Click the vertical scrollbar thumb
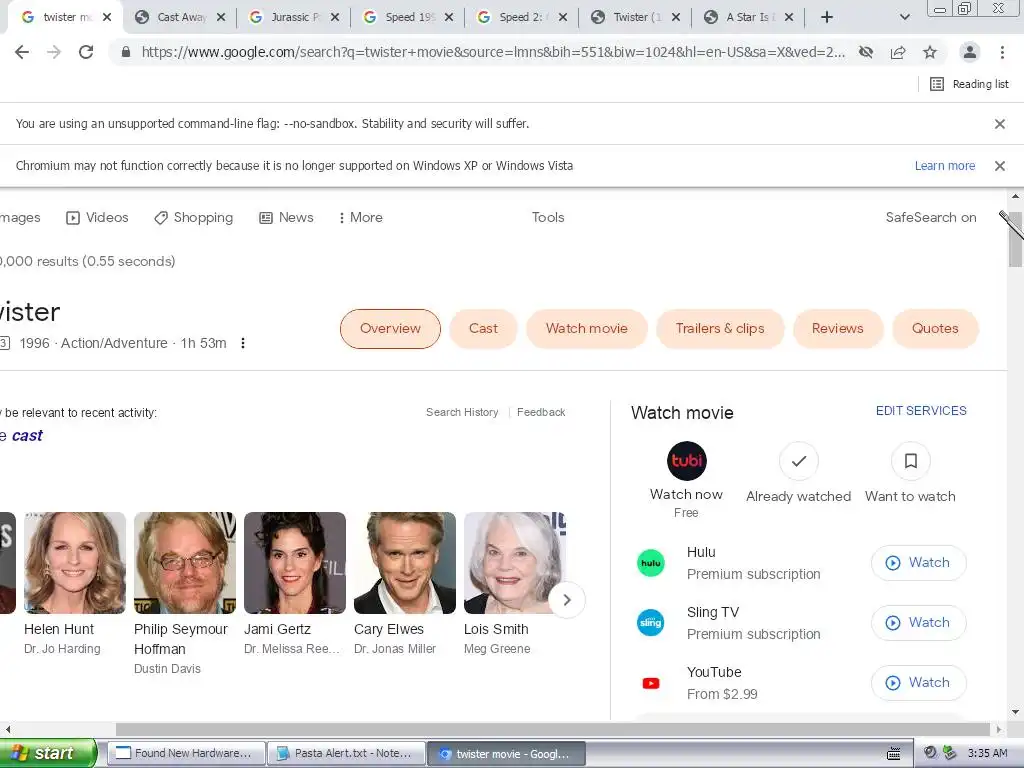1024x768 pixels. [x=1015, y=239]
